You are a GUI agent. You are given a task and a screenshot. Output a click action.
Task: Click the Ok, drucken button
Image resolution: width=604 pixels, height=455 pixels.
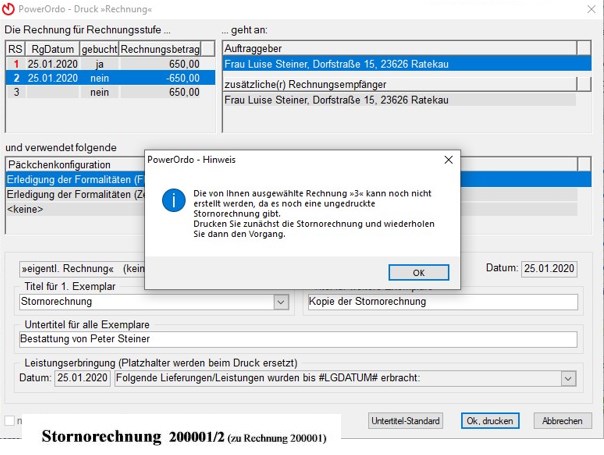coord(490,421)
